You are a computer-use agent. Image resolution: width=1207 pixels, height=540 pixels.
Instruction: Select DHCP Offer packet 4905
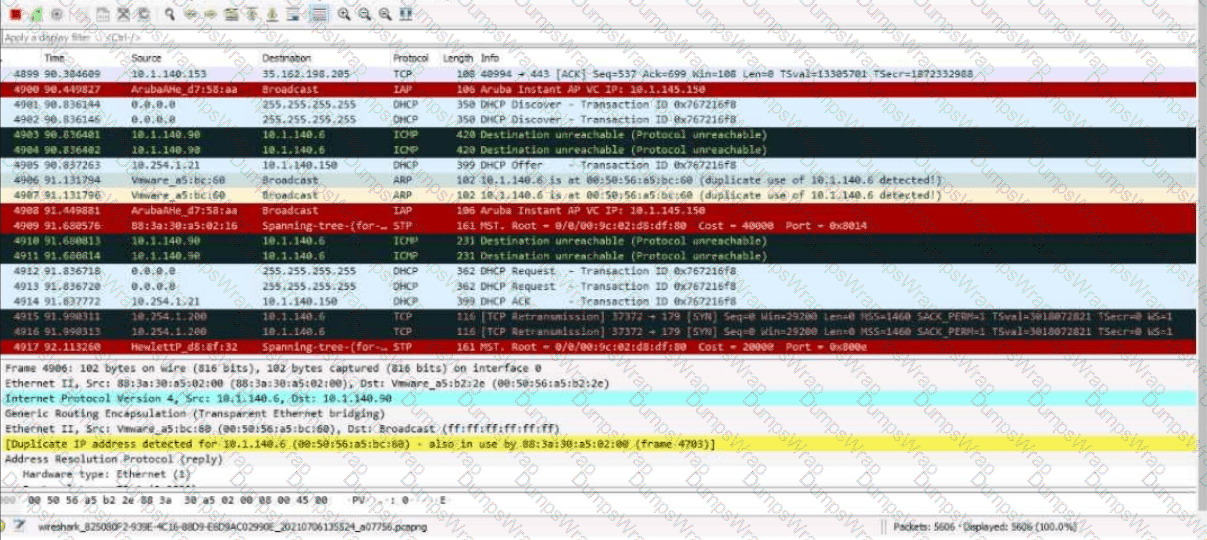(600, 165)
